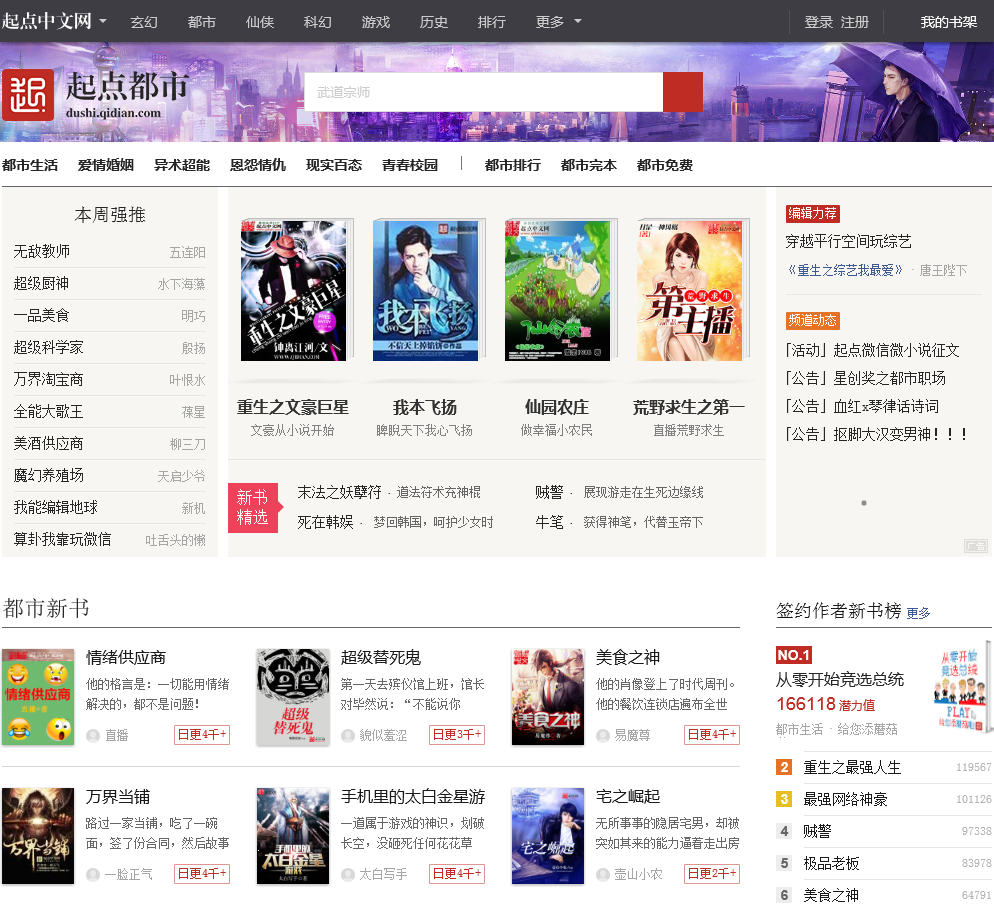Open 「活动」起点微信微小说征文 notice

(872, 351)
